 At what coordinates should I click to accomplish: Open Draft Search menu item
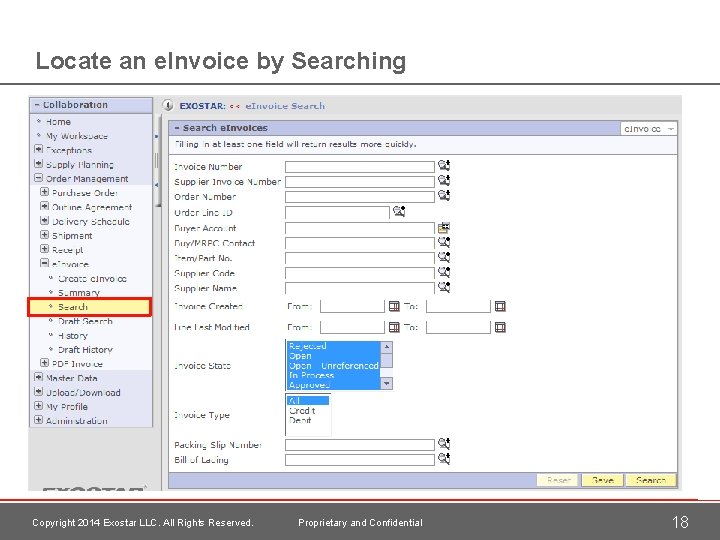[85, 321]
